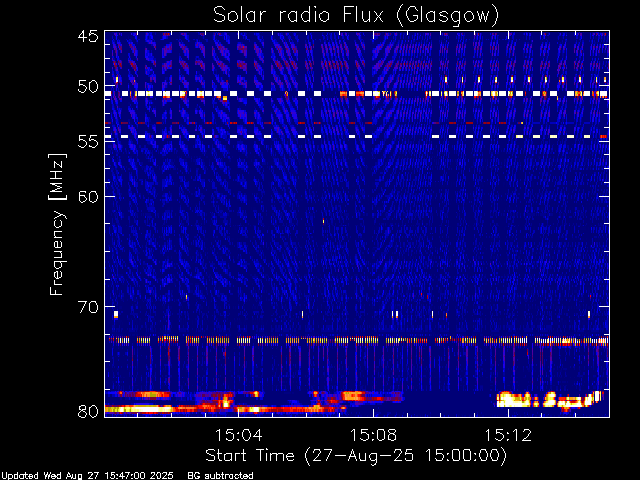The image size is (640, 480).
Task: Click the 'Frequency [MHz]' axis label
Action: tap(57, 224)
